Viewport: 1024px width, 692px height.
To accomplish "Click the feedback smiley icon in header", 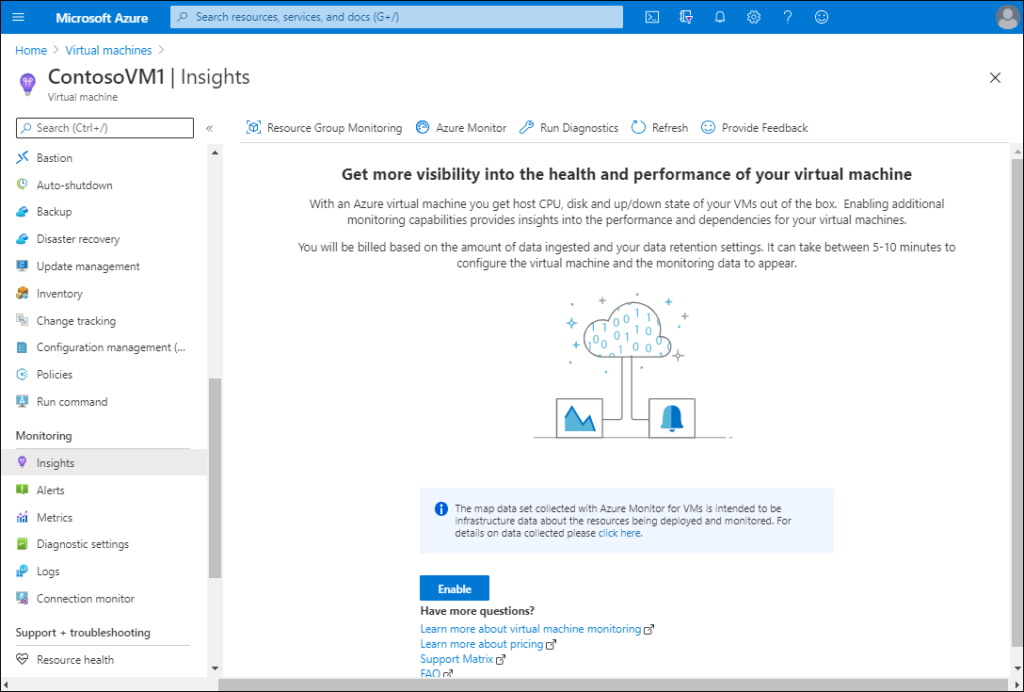I will point(822,17).
